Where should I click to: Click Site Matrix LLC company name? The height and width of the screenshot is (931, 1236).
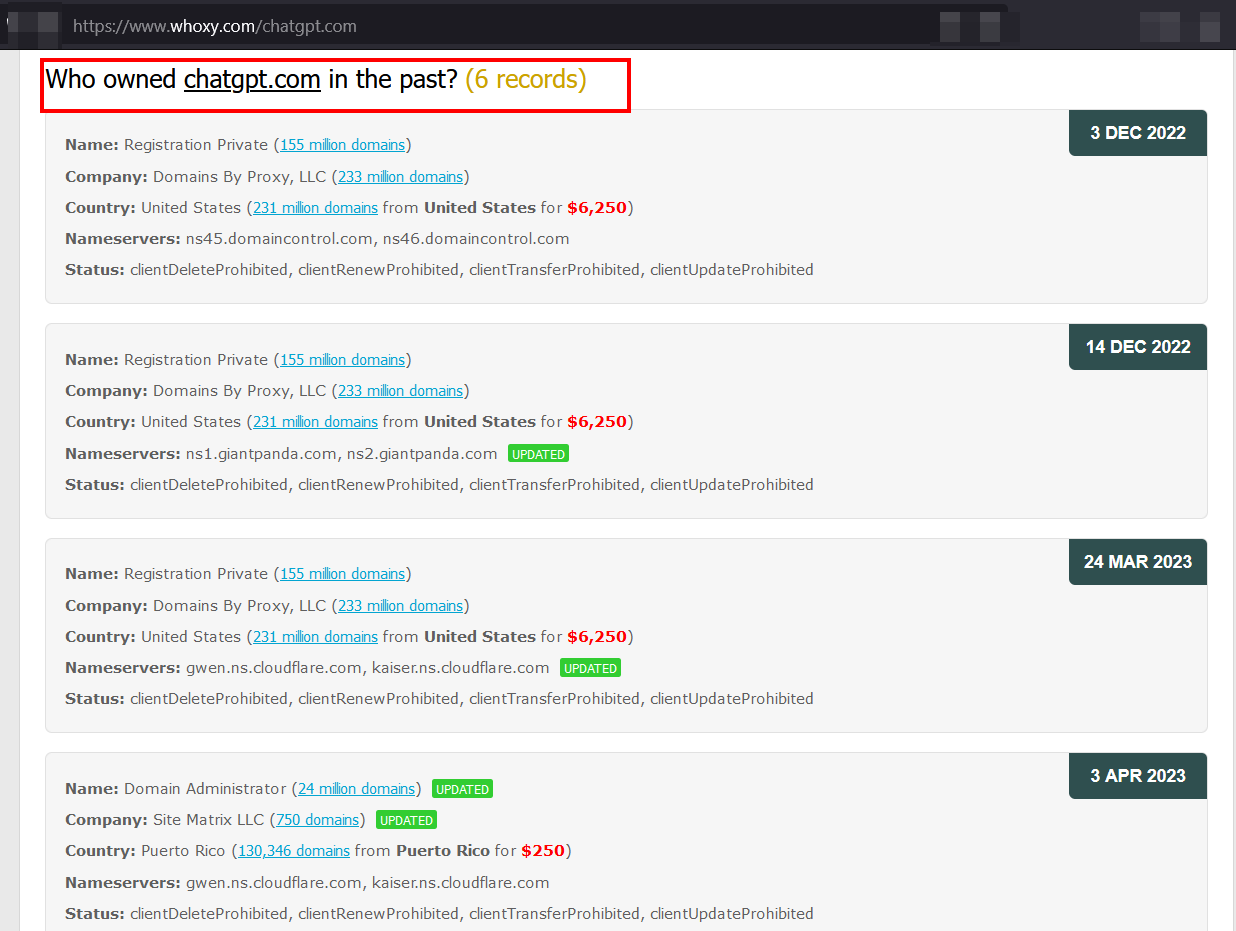tap(208, 820)
